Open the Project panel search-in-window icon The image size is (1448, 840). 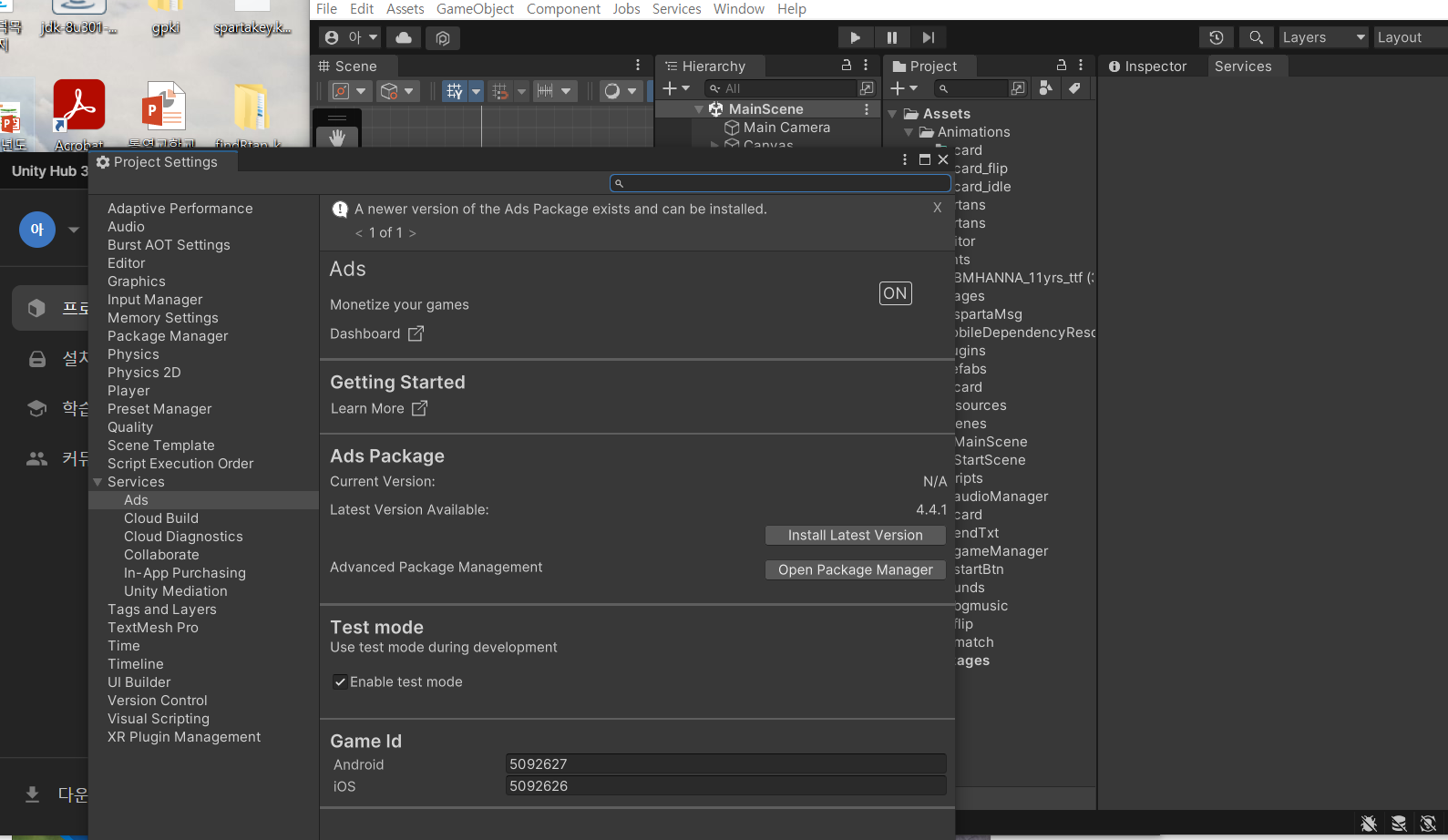tap(1018, 88)
